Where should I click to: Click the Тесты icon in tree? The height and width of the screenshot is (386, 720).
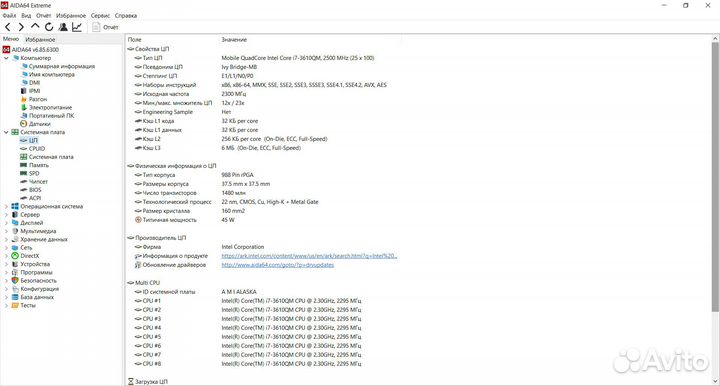pyautogui.click(x=15, y=306)
